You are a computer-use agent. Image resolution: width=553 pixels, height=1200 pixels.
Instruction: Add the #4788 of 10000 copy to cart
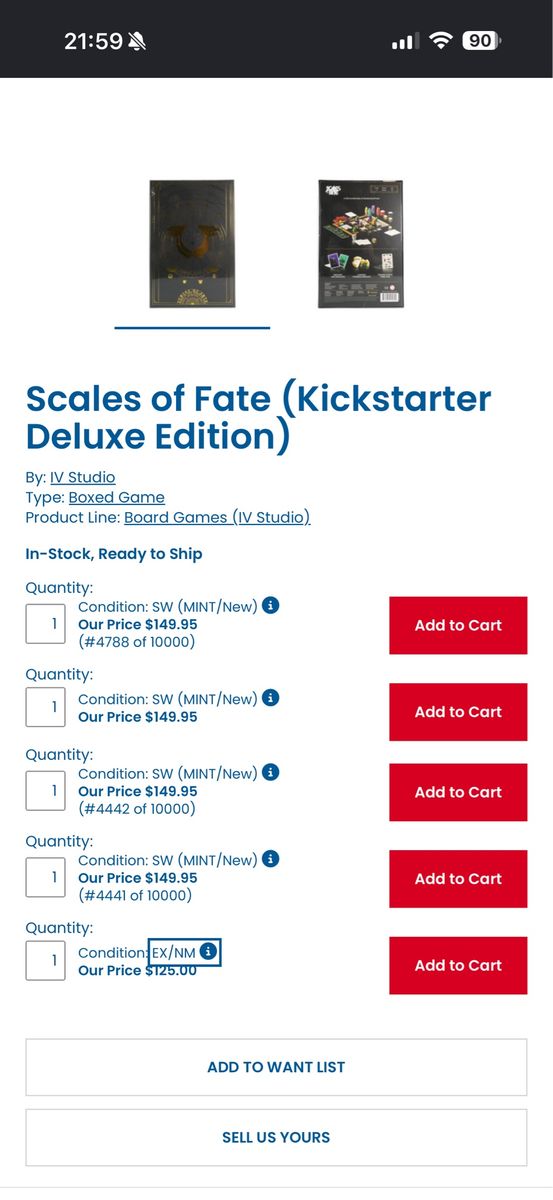click(x=458, y=625)
